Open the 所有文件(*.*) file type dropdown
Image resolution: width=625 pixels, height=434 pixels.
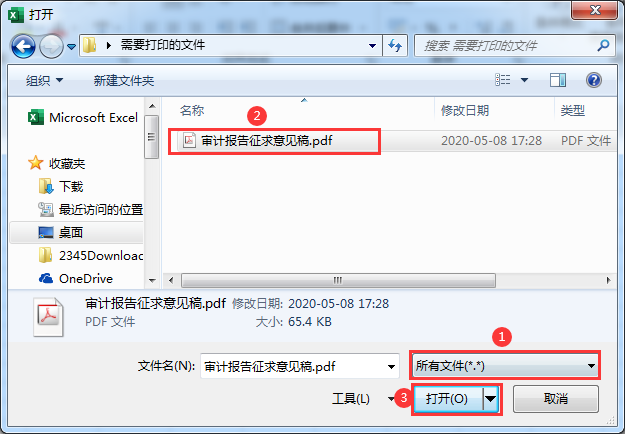(x=505, y=365)
